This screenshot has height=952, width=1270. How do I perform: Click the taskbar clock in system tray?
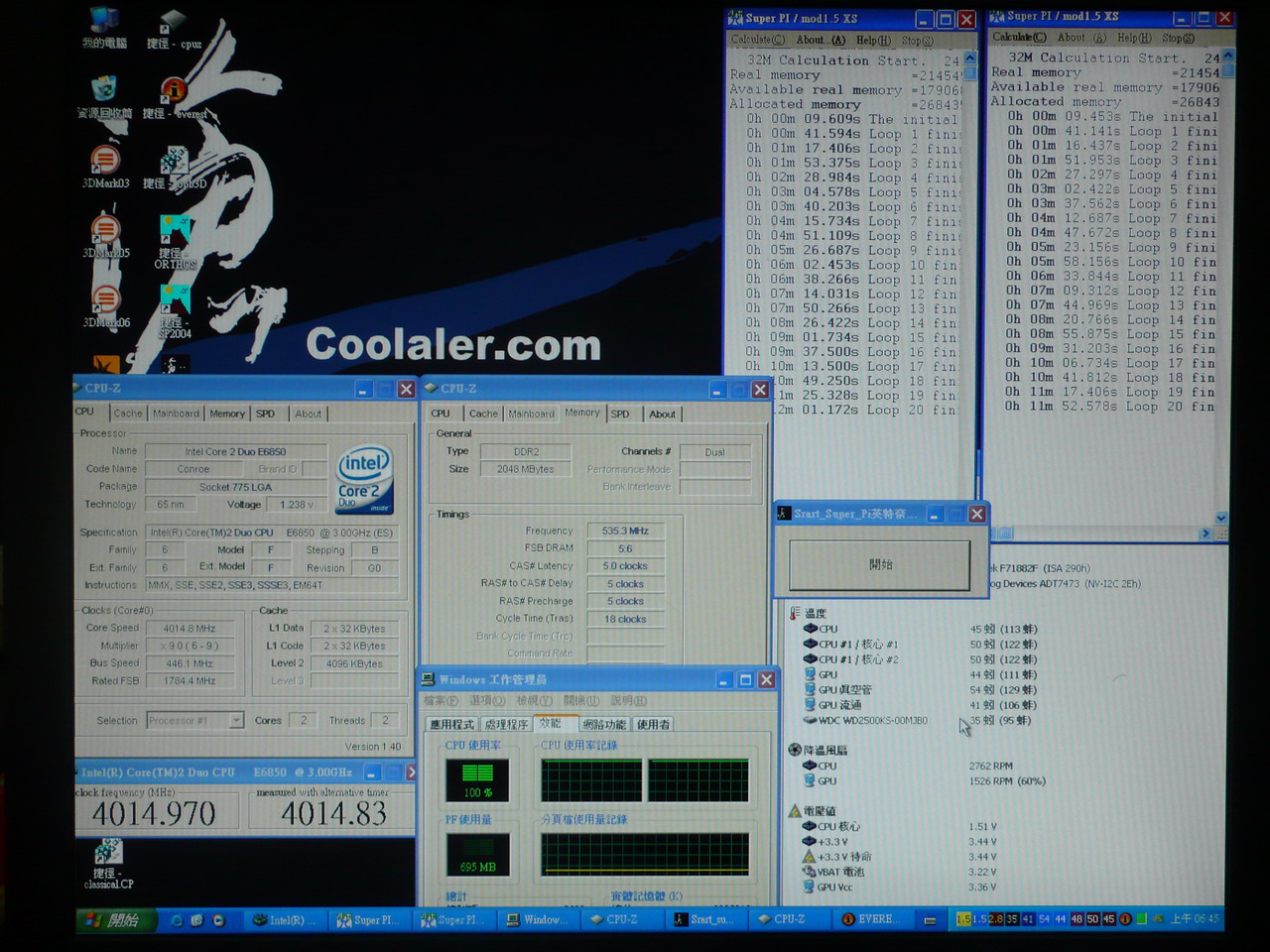pos(1194,919)
